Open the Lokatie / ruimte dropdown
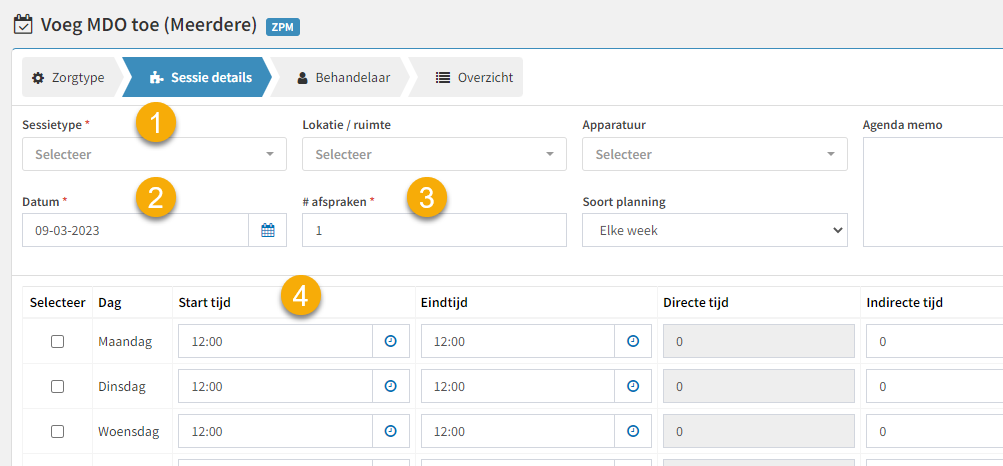 click(x=434, y=154)
